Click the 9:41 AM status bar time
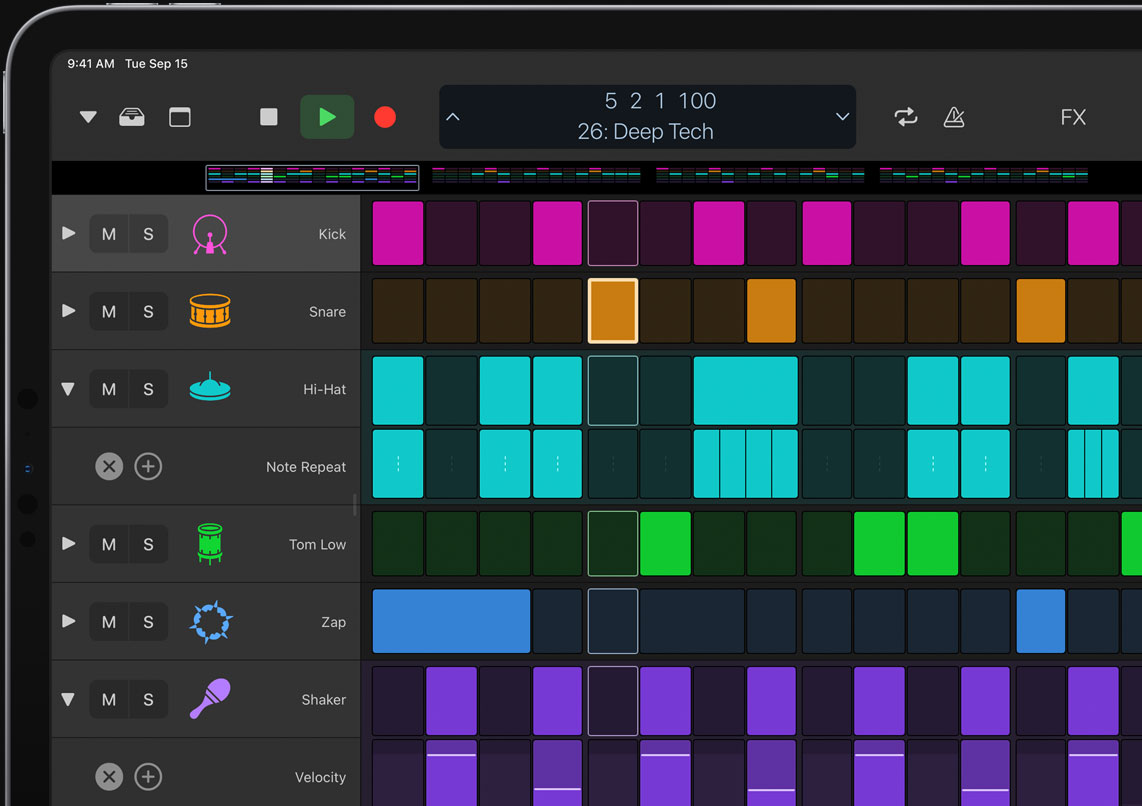 click(90, 64)
